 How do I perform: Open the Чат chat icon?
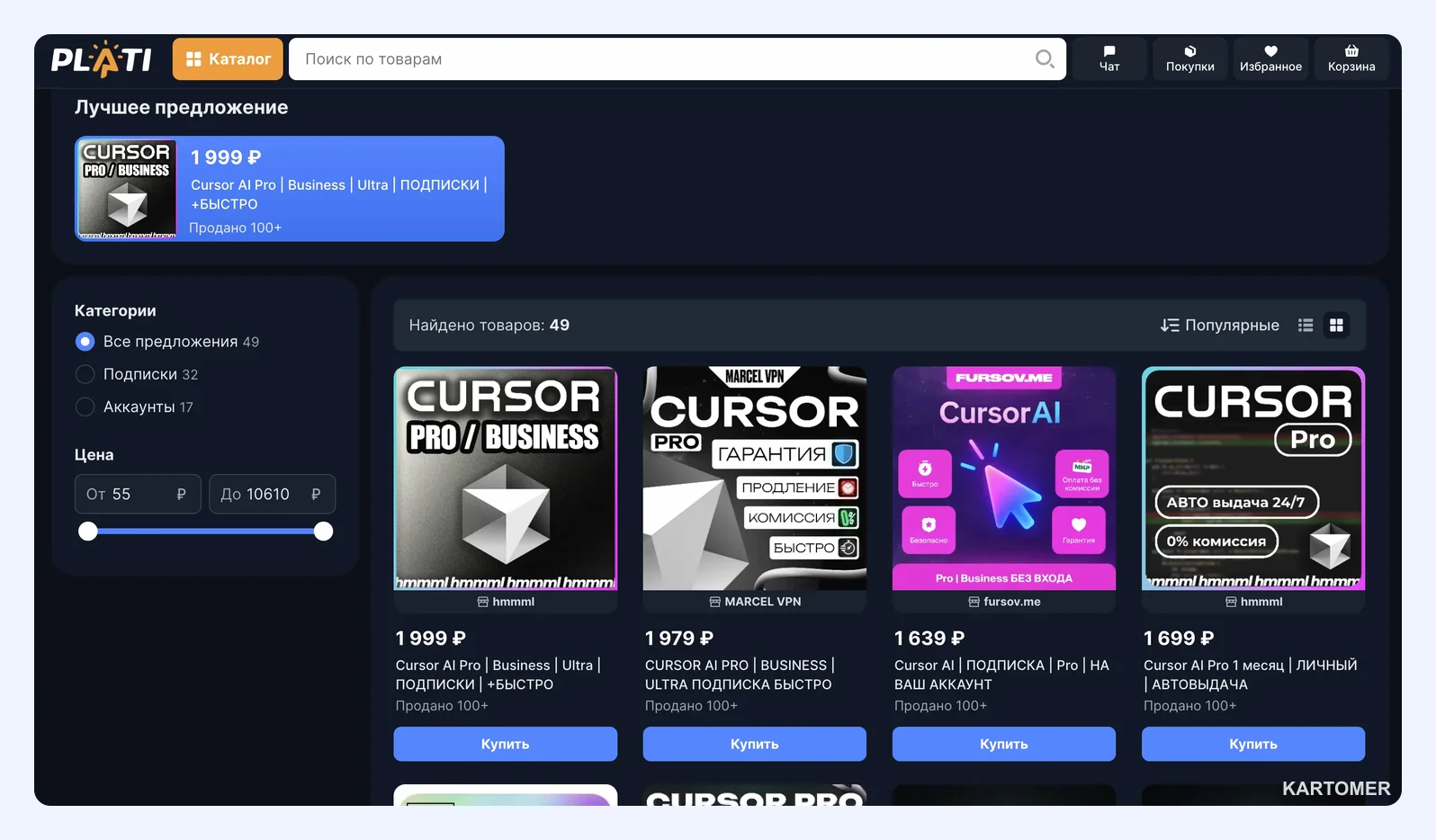click(1109, 59)
